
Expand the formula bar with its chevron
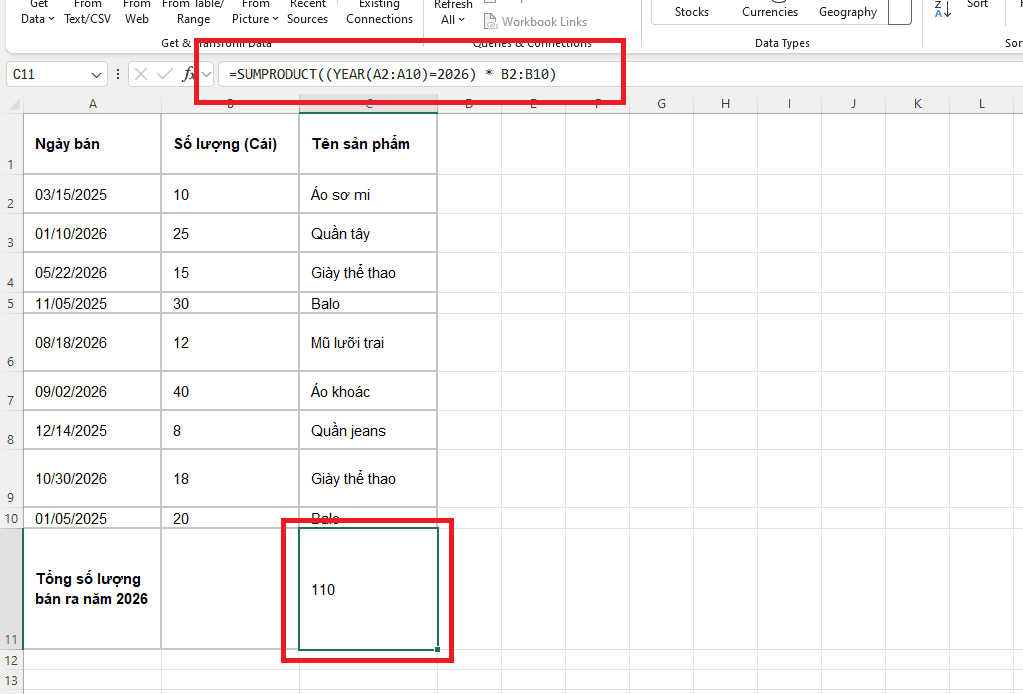click(207, 74)
